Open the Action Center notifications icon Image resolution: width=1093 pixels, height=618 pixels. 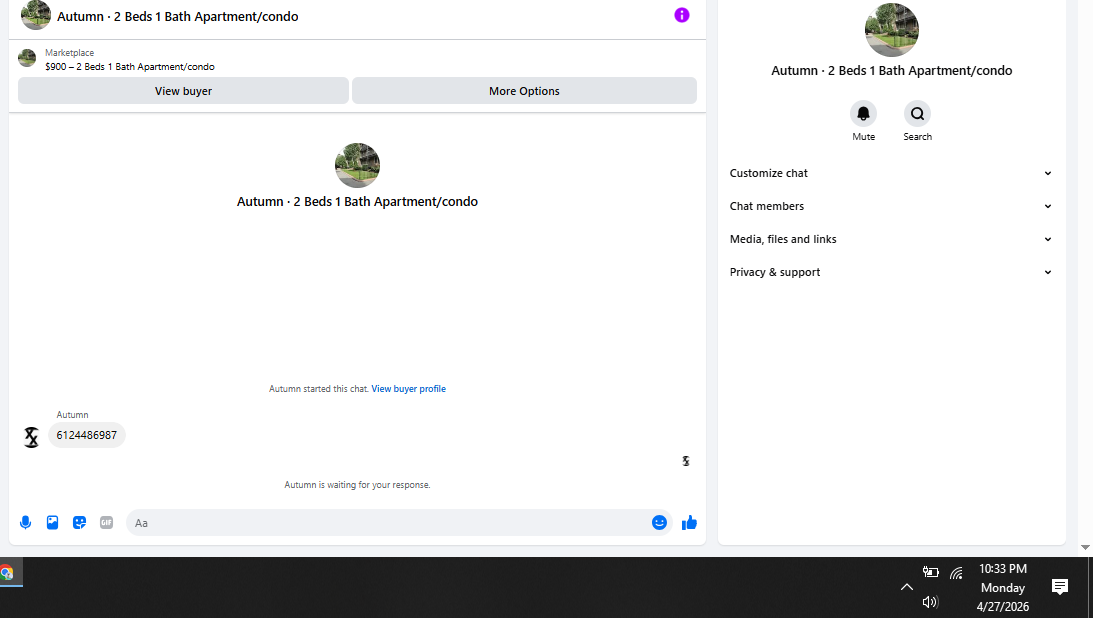coord(1060,587)
